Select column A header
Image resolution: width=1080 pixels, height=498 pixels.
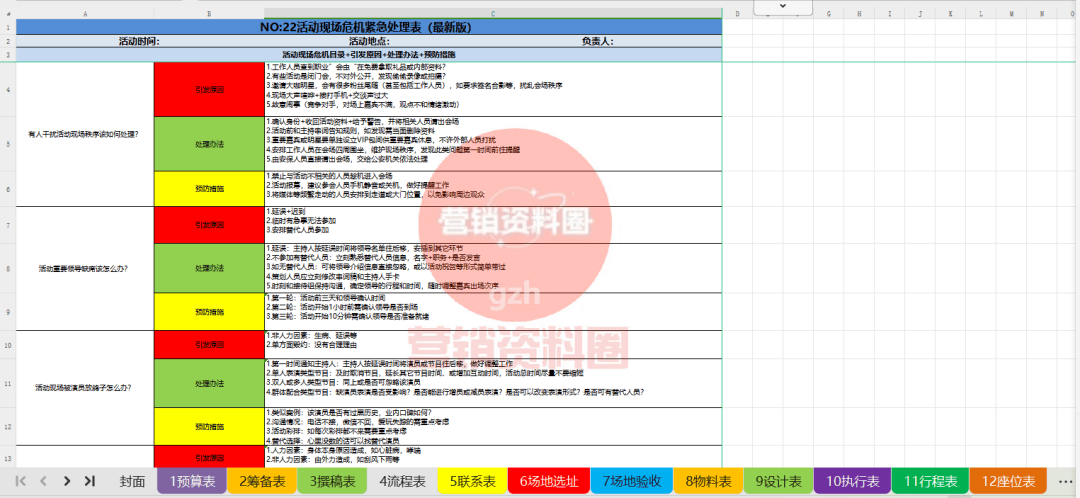coord(85,14)
